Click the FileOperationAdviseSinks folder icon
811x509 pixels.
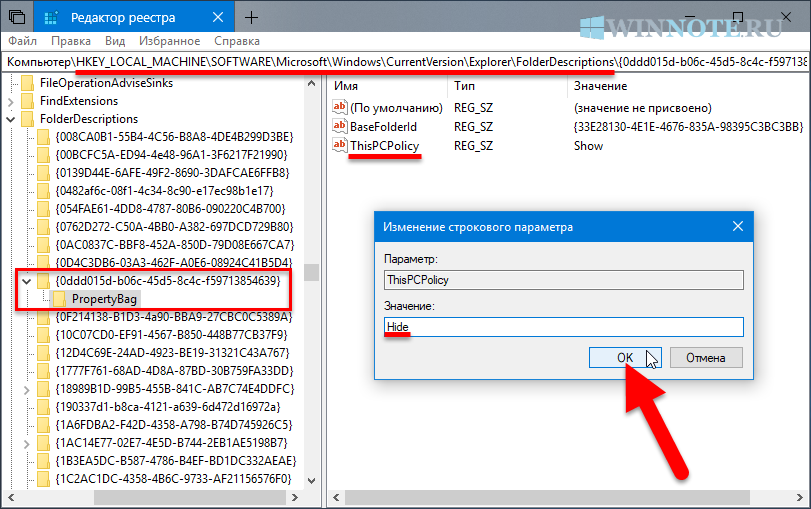(x=28, y=83)
